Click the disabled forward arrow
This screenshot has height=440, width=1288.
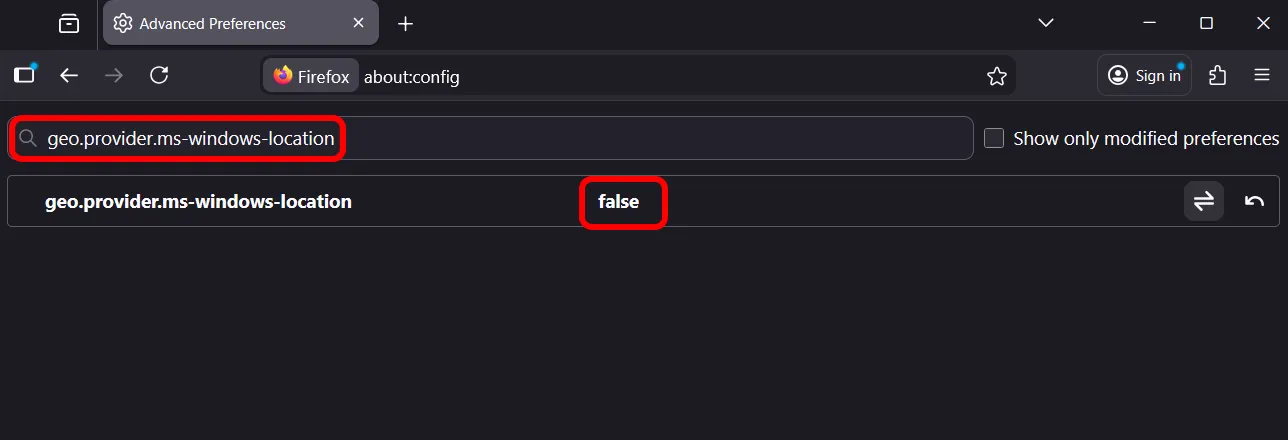tap(114, 75)
